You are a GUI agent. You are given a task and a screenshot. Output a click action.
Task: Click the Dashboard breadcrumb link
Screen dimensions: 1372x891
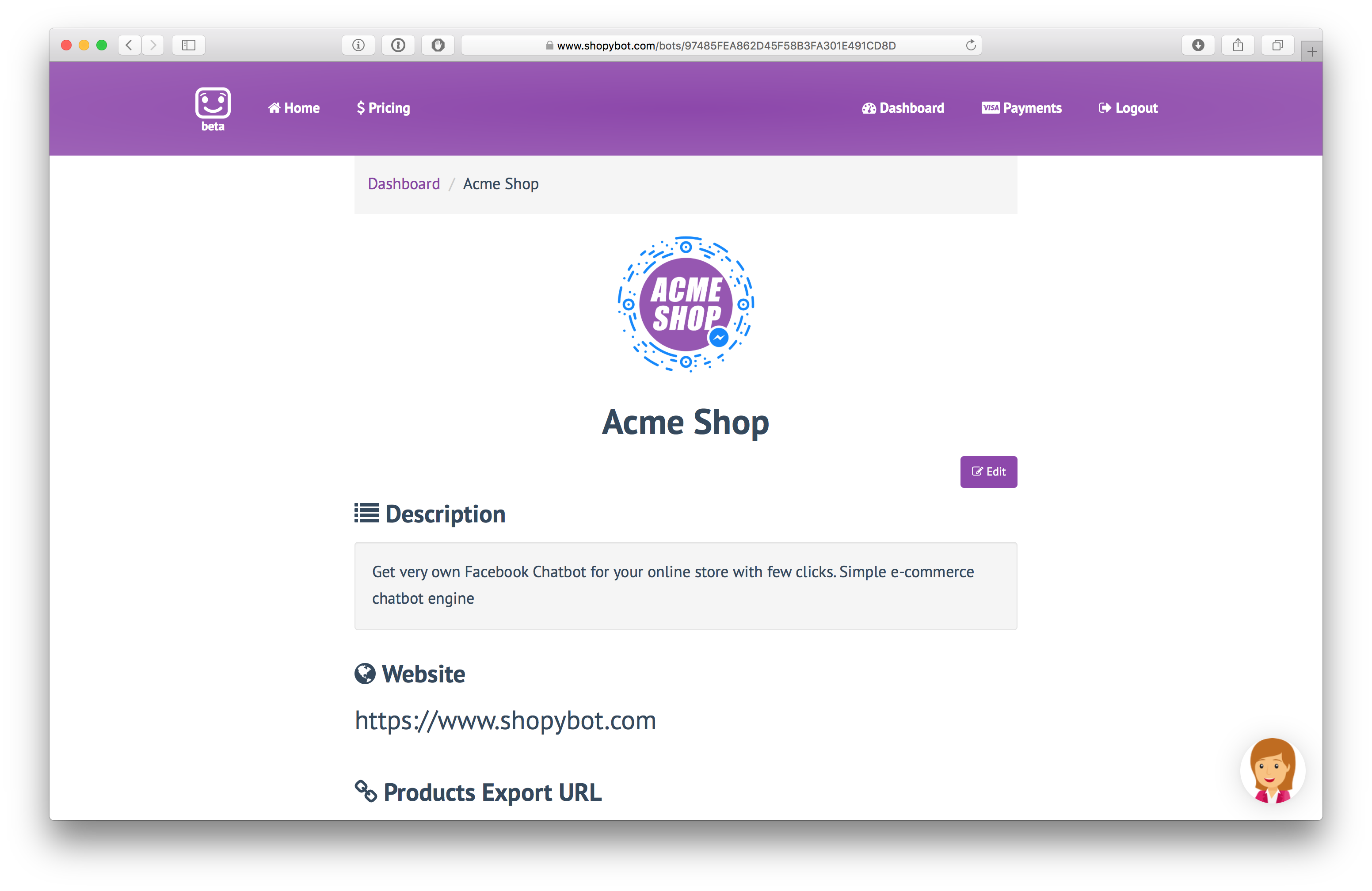tap(404, 184)
